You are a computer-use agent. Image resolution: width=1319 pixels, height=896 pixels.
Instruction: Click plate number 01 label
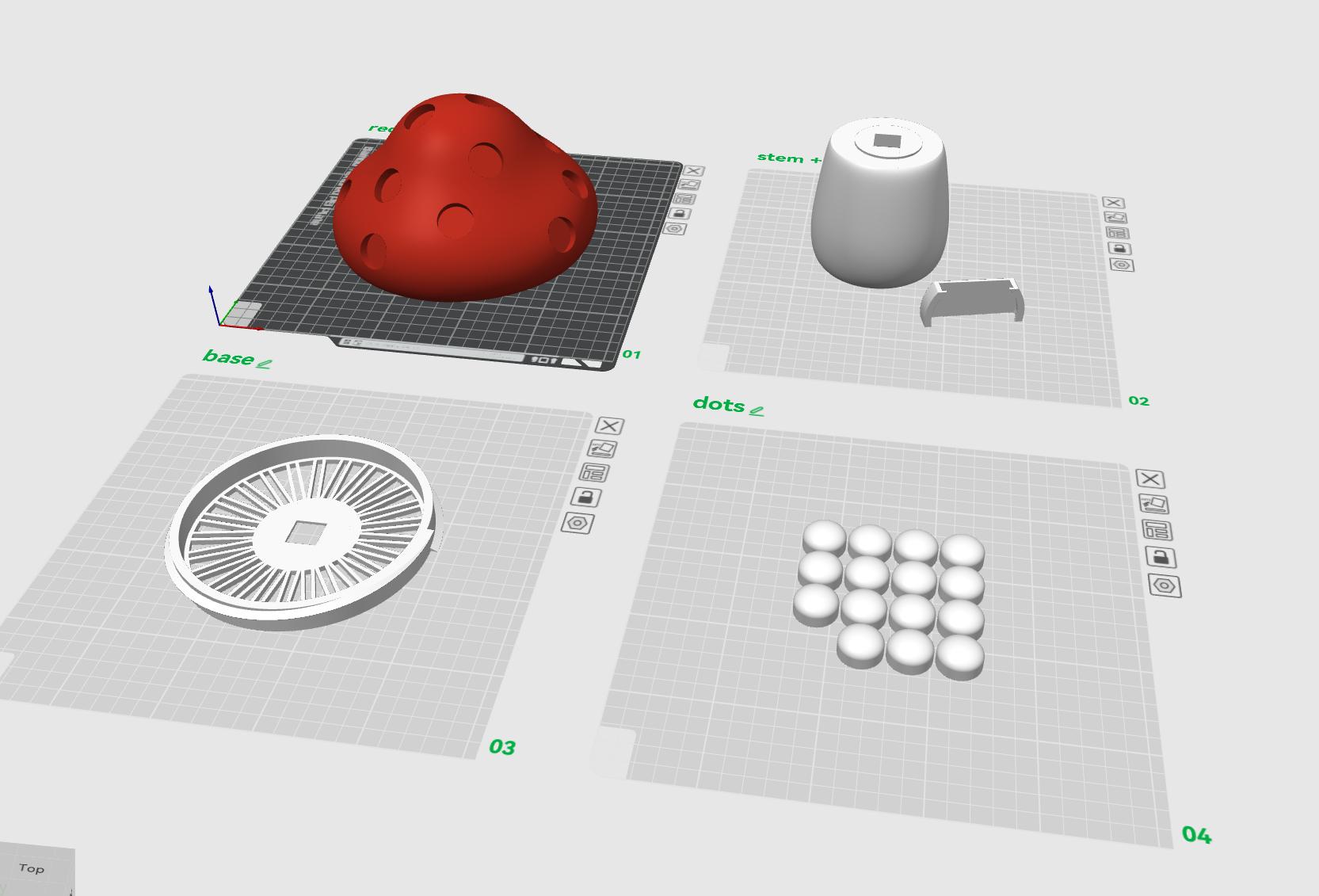pyautogui.click(x=631, y=354)
